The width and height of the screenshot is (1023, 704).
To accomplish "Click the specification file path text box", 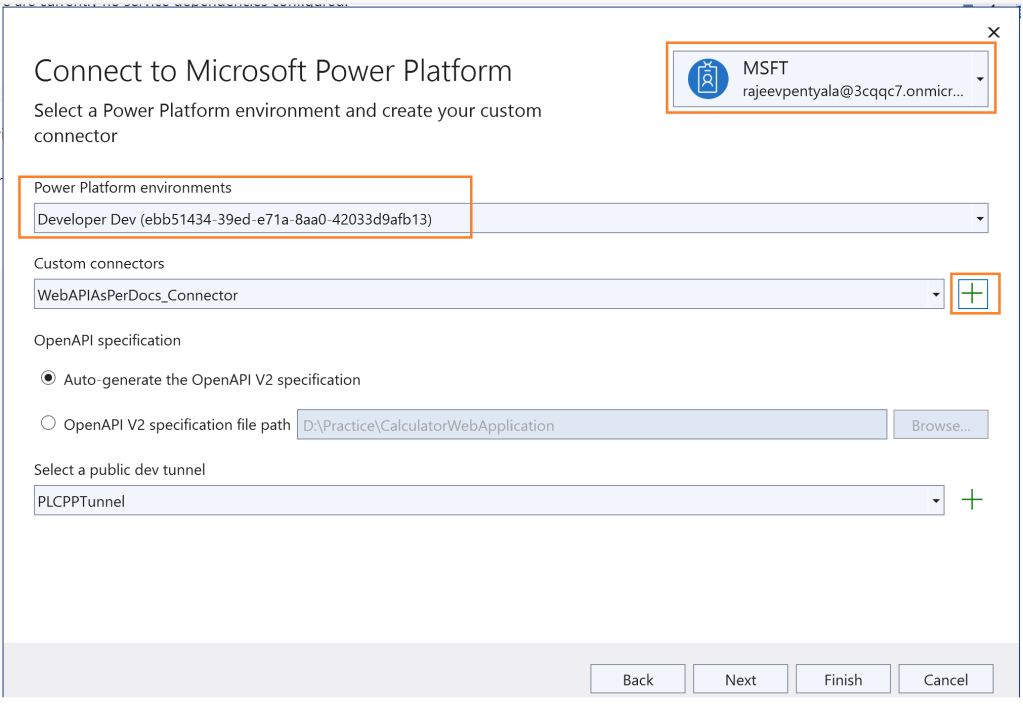I will pyautogui.click(x=591, y=425).
